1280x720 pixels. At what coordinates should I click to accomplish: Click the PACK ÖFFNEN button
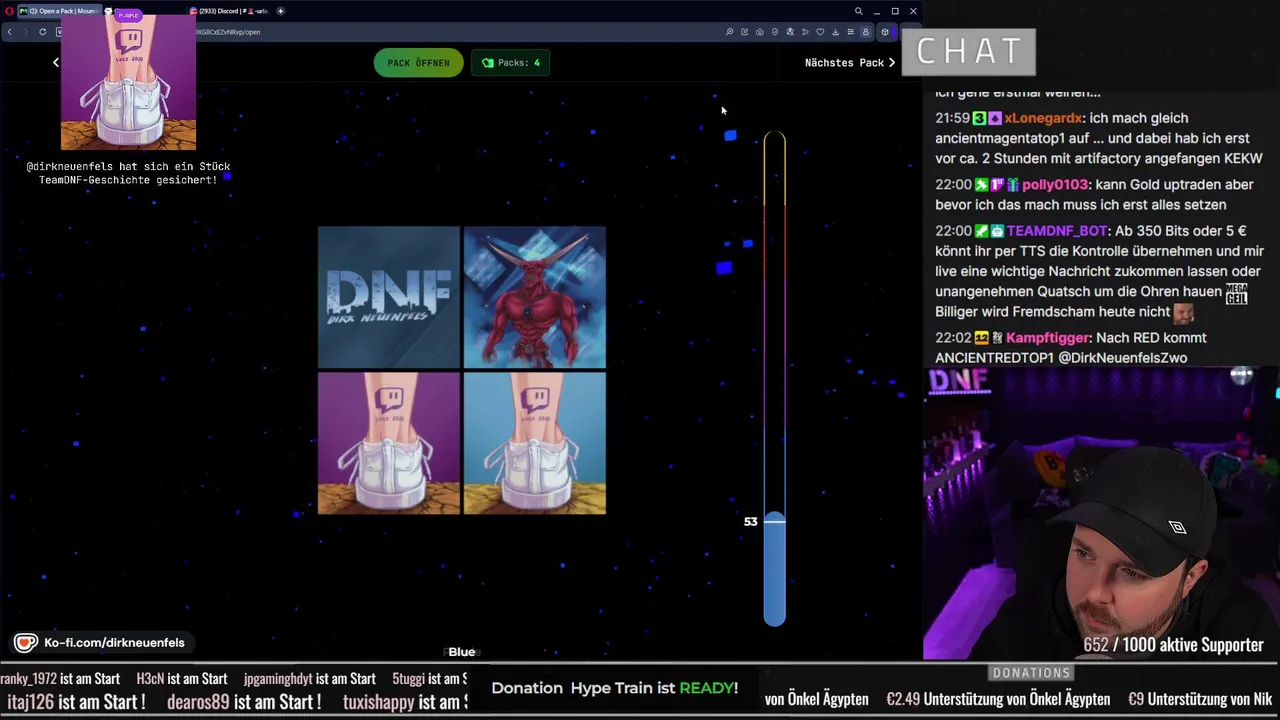click(x=418, y=62)
